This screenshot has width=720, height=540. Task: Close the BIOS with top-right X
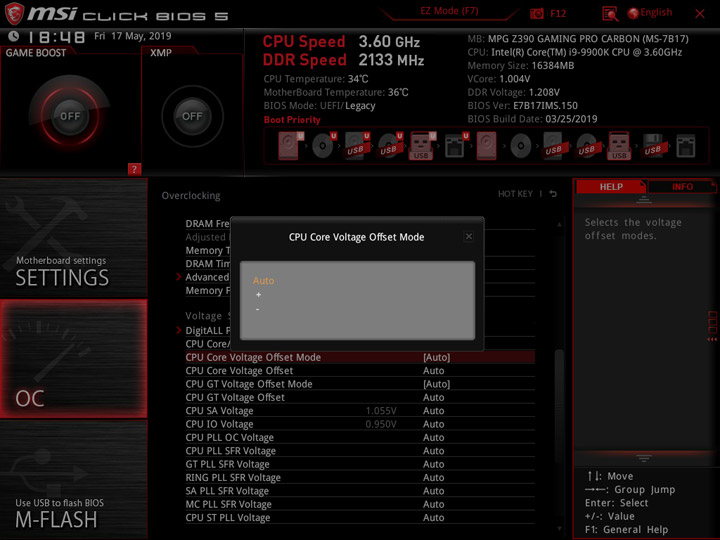(x=700, y=14)
